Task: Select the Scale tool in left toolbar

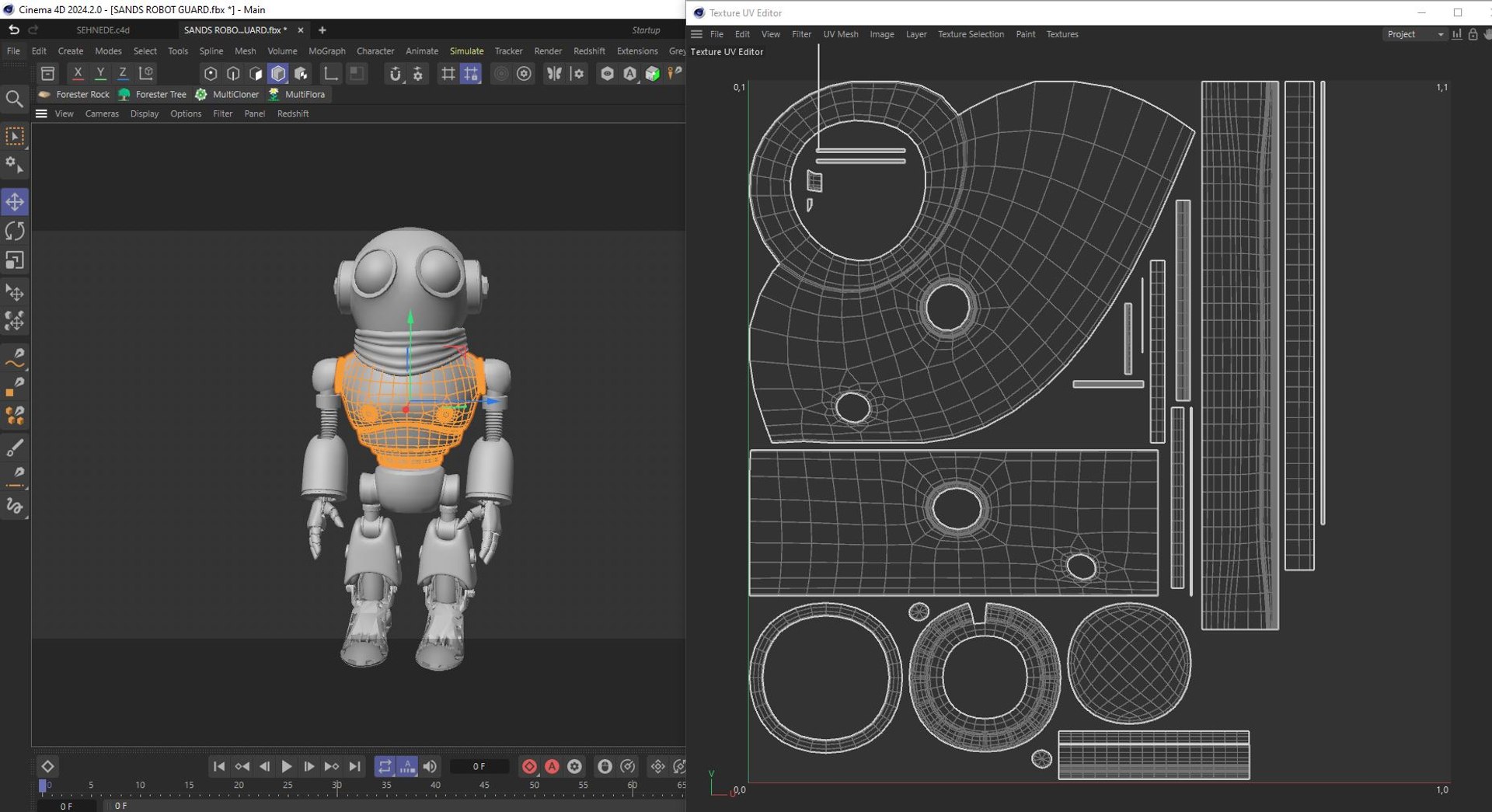Action: (x=15, y=260)
